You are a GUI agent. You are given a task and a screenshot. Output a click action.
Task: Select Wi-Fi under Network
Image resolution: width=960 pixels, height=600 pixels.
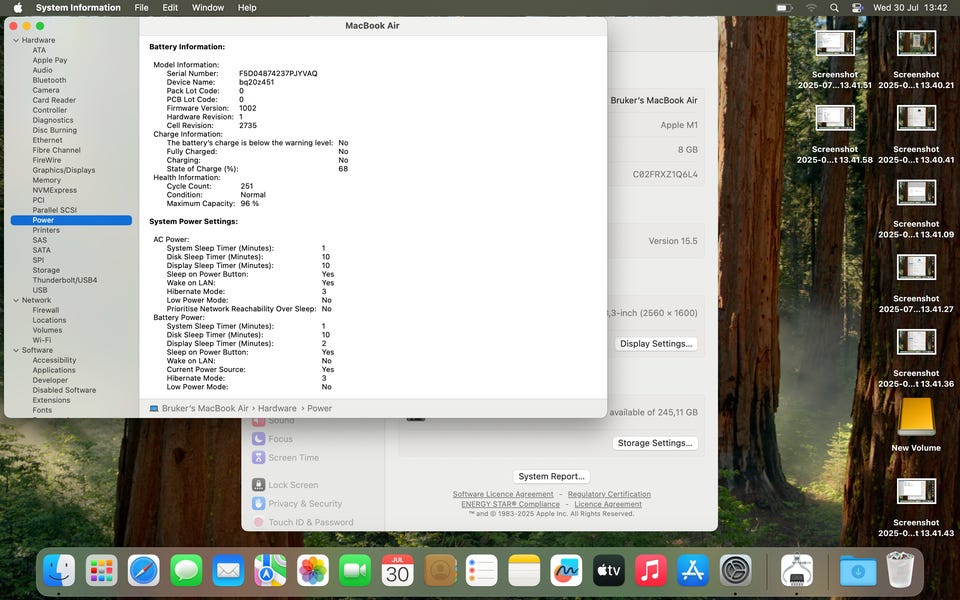[42, 340]
